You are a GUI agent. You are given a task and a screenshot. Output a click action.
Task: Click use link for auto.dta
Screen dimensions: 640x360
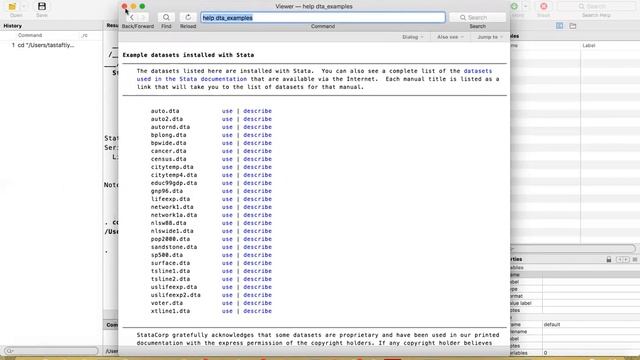pyautogui.click(x=227, y=111)
